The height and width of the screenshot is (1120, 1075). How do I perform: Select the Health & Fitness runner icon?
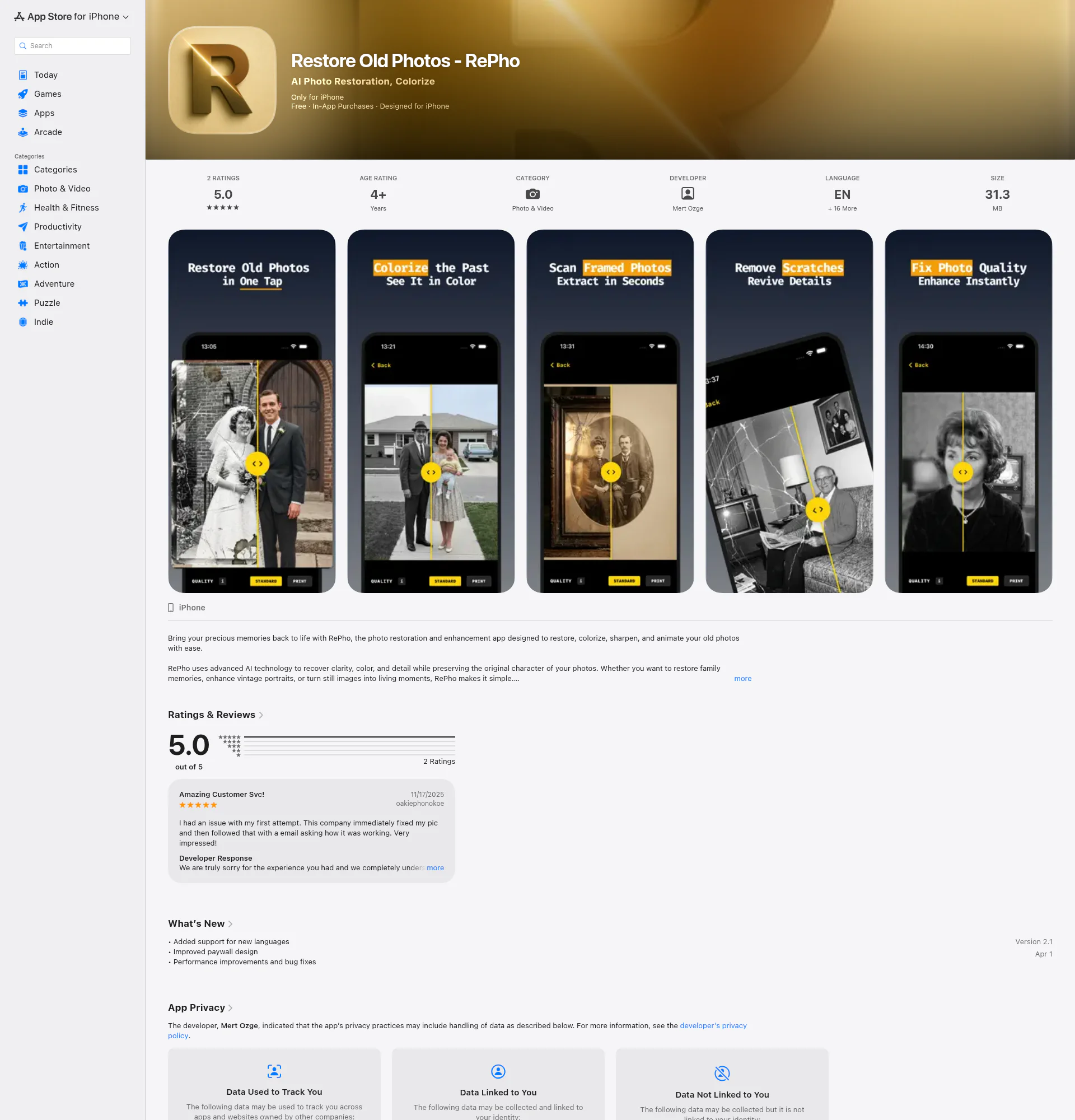23,207
